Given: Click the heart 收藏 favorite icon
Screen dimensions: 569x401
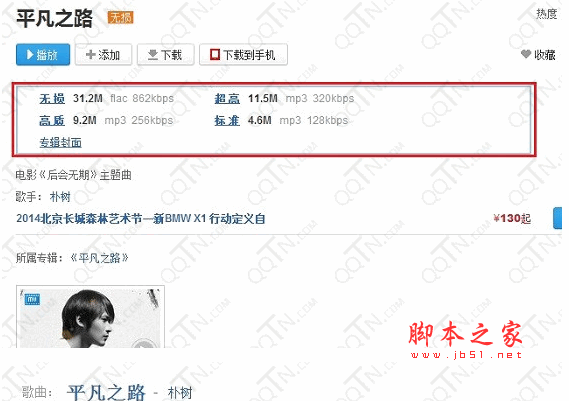Looking at the screenshot, I should click(525, 54).
